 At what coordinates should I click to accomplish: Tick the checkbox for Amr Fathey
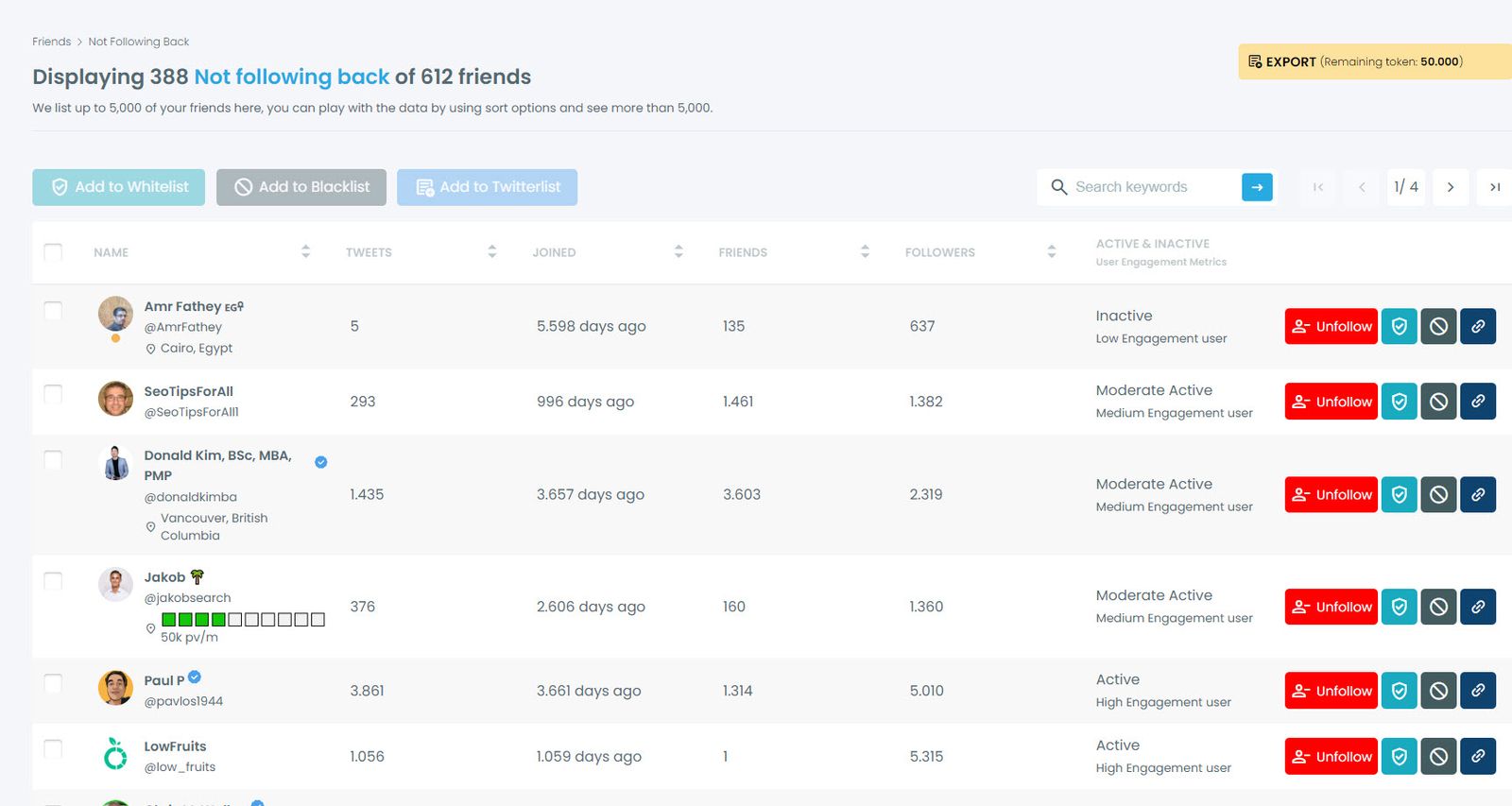[53, 311]
